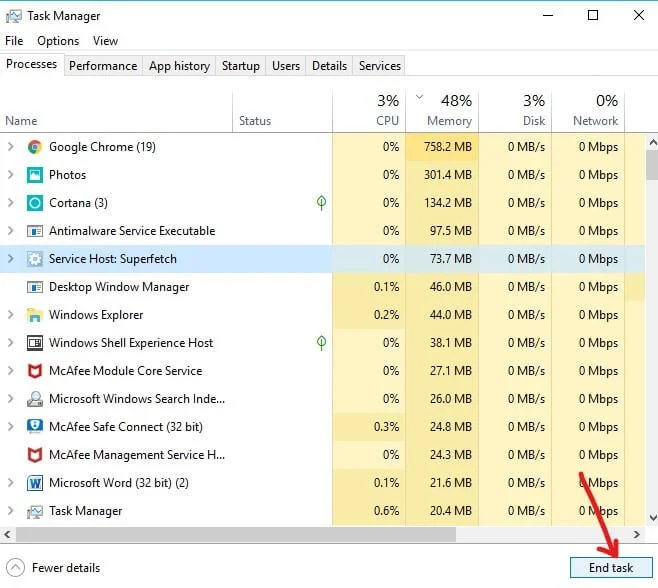Click the Service Host Superfetch gear icon
This screenshot has width=658, height=588.
[35, 259]
